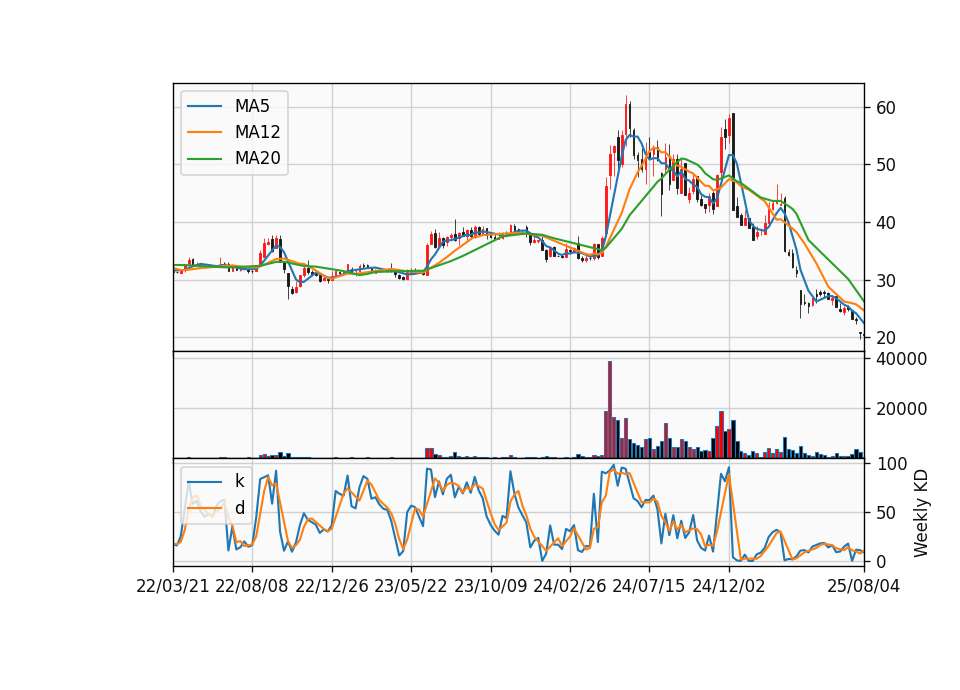Screen dimensions: 960x690
Task: Click the volume axis value 40000
Action: [902, 359]
